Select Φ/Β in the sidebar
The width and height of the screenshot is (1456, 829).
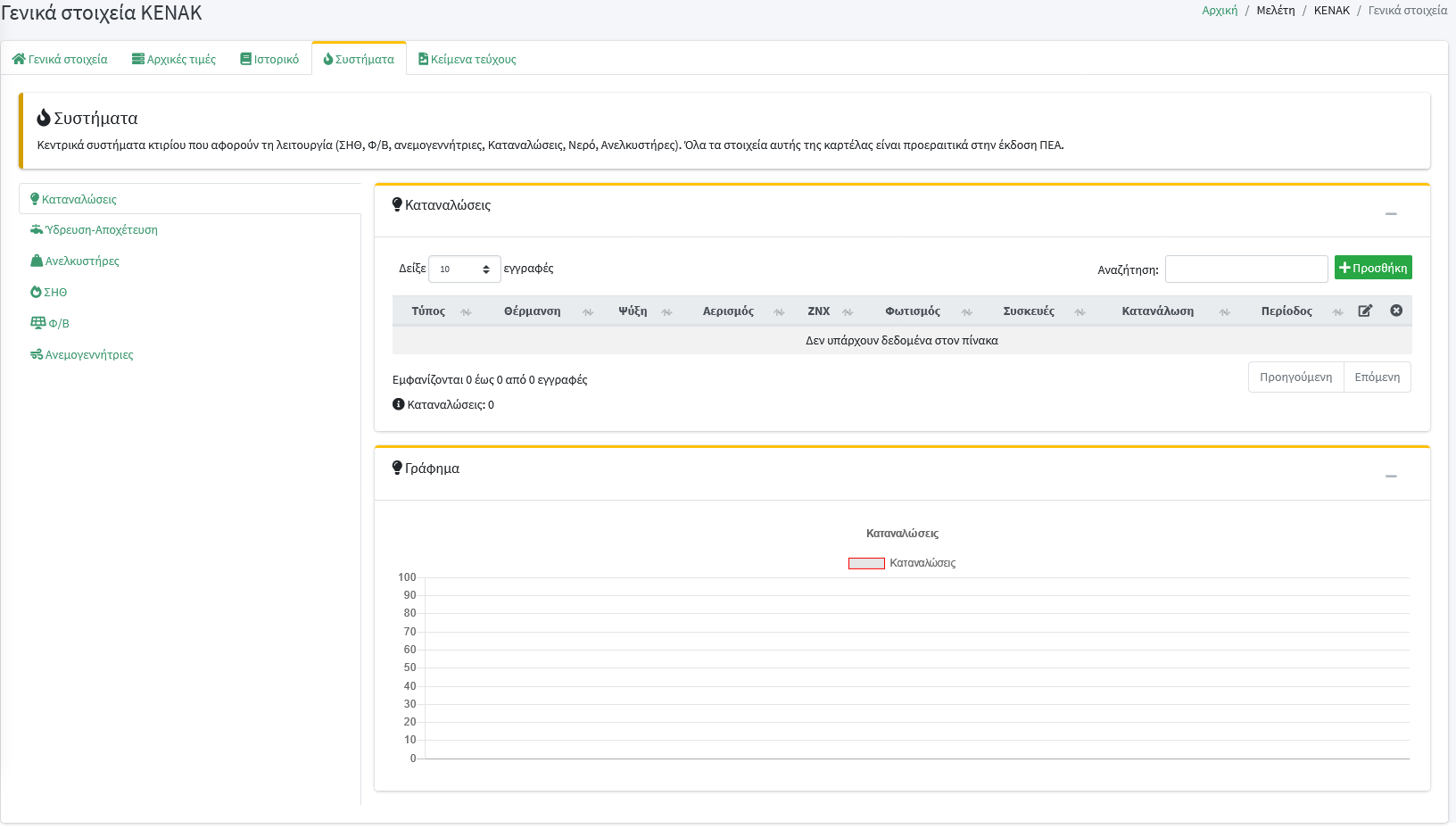58,324
